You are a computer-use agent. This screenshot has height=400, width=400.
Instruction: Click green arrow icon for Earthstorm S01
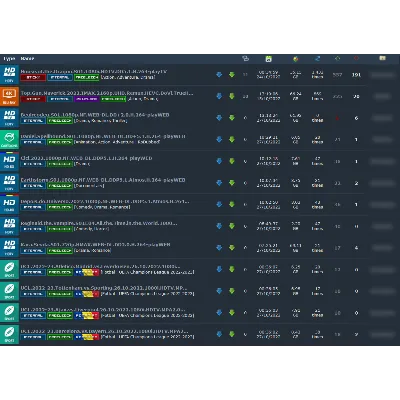pyautogui.click(x=232, y=183)
